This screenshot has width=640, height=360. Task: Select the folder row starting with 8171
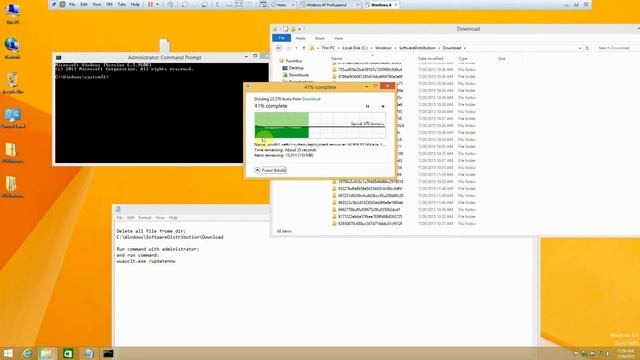pos(404,217)
